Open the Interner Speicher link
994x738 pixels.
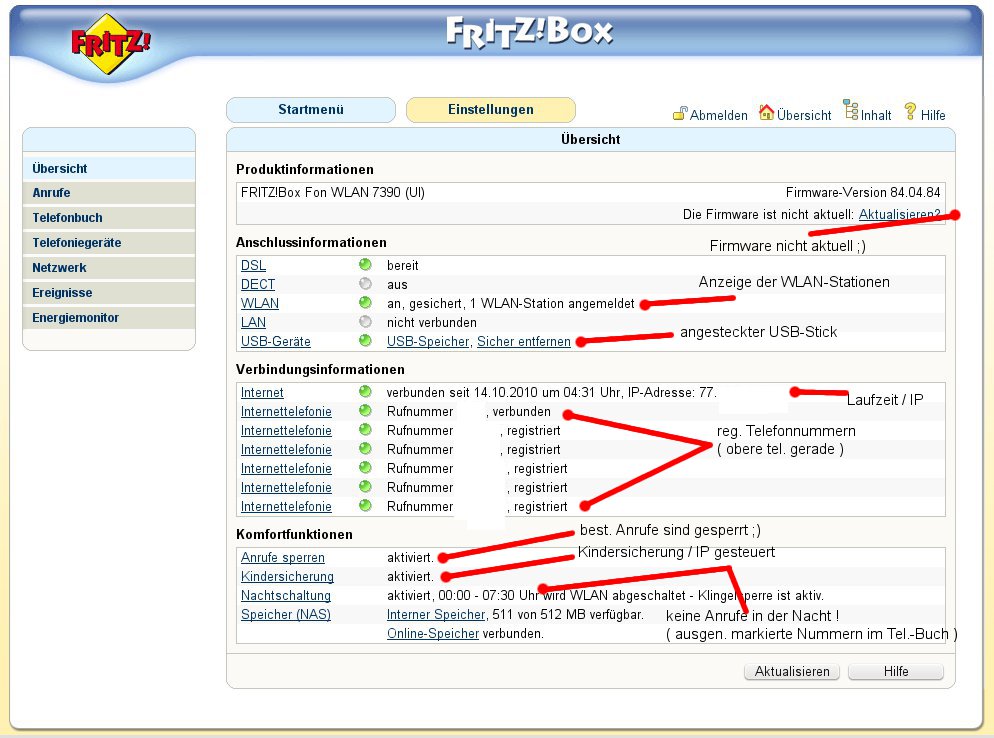click(436, 614)
